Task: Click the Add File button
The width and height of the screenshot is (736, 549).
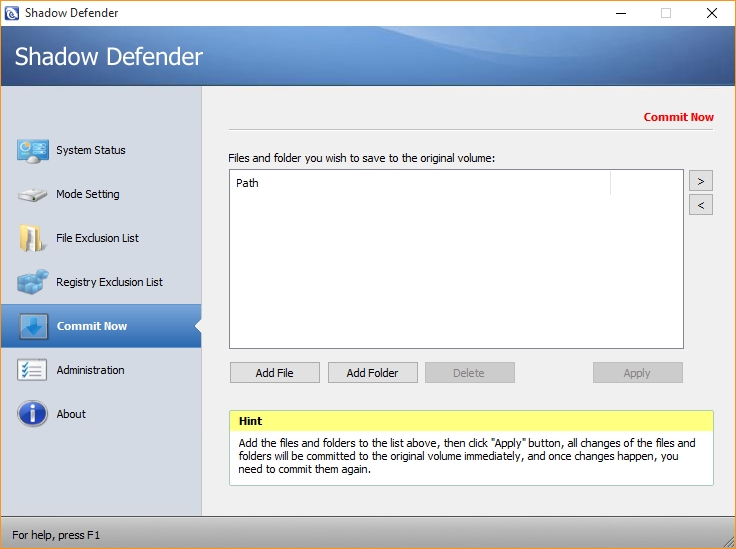Action: tap(275, 373)
